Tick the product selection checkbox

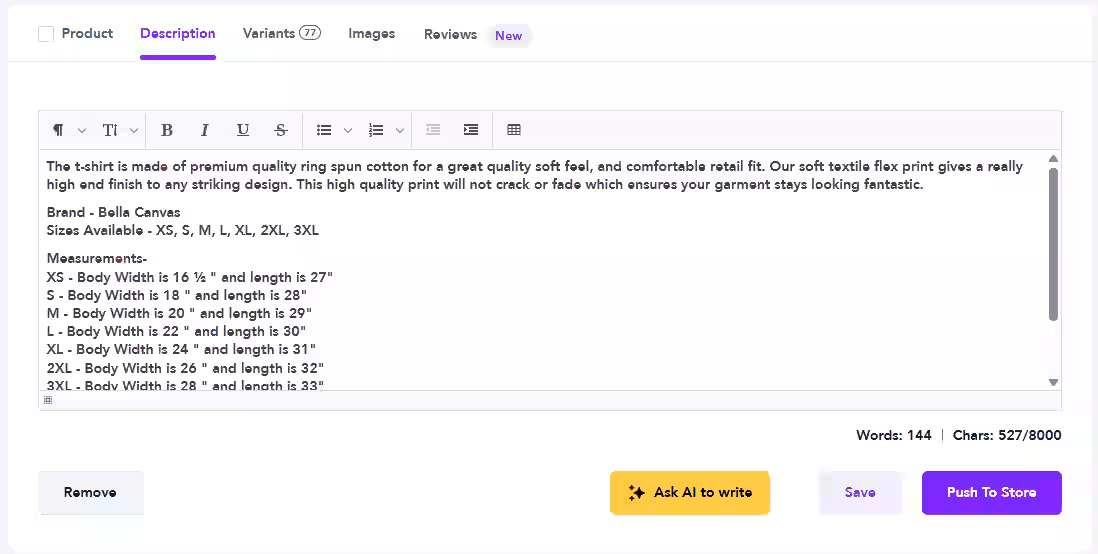point(46,34)
